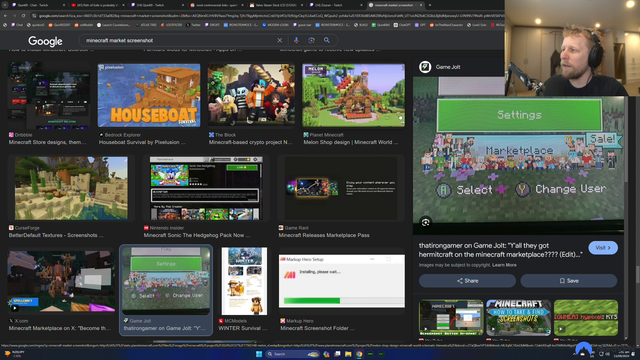Open the tab search dropdown in Chrome
This screenshot has width=640, height=360.
coord(5,5)
